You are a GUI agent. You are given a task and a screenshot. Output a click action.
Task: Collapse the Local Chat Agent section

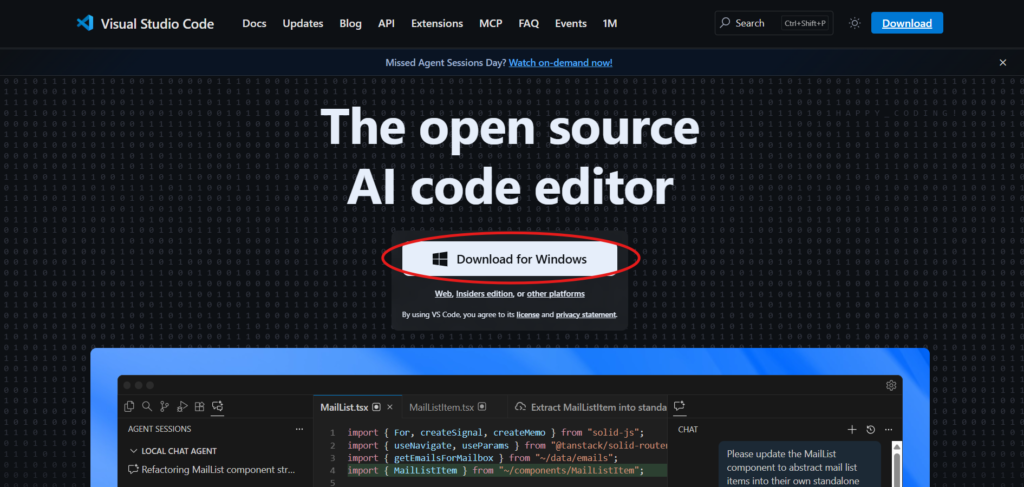133,451
